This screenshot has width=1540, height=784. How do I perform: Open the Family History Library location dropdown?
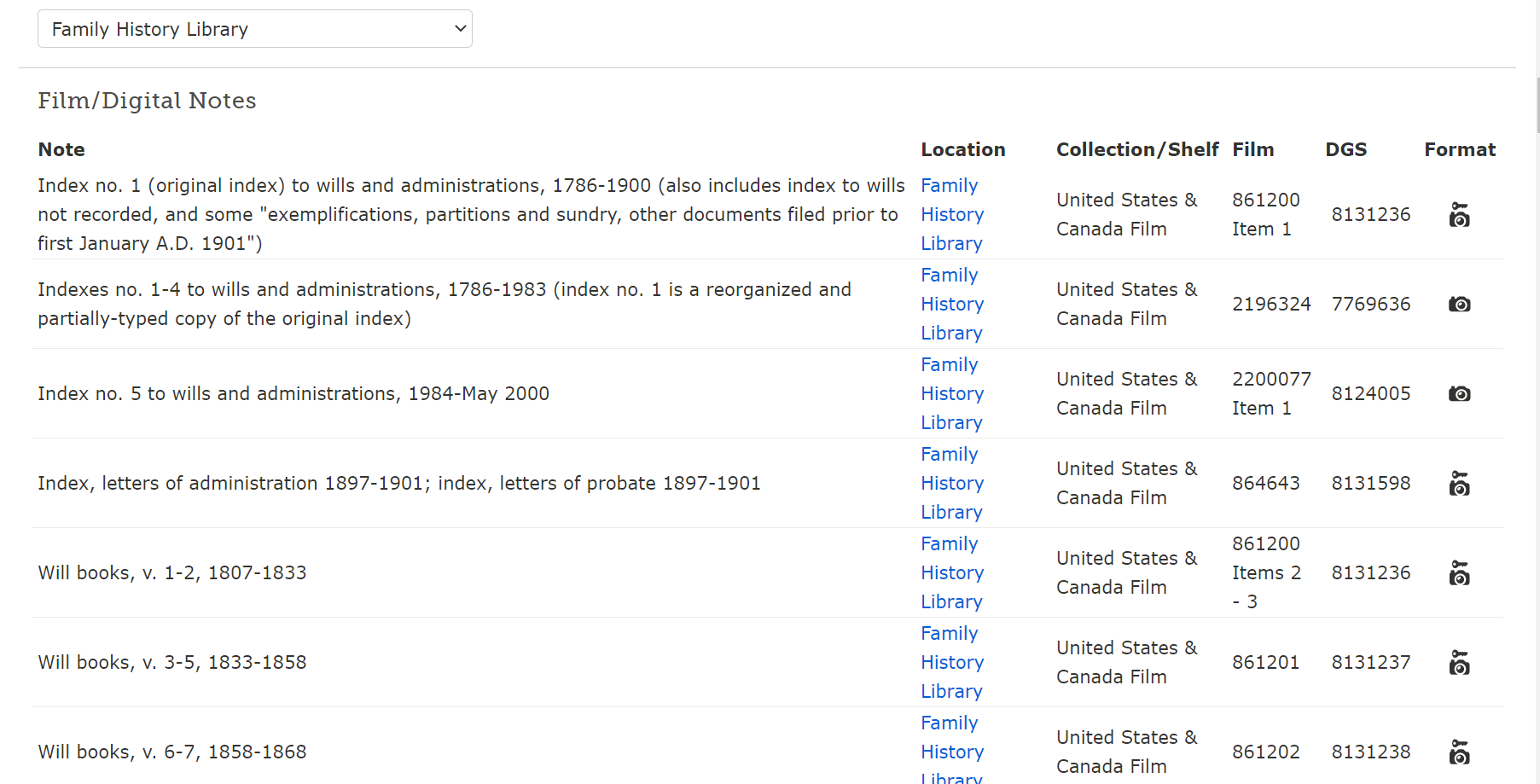(254, 29)
